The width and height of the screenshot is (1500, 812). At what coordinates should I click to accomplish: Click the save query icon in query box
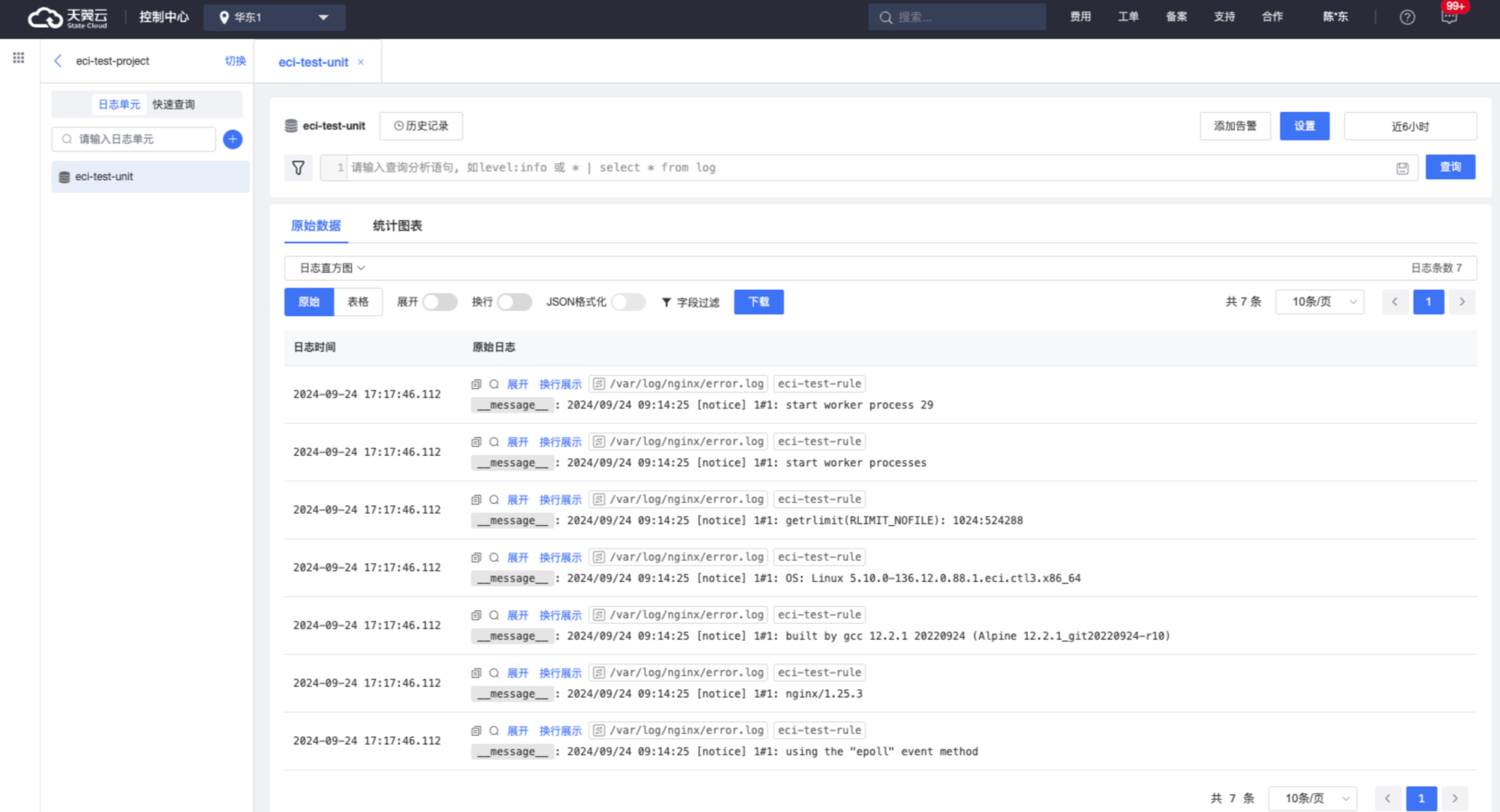tap(1402, 168)
